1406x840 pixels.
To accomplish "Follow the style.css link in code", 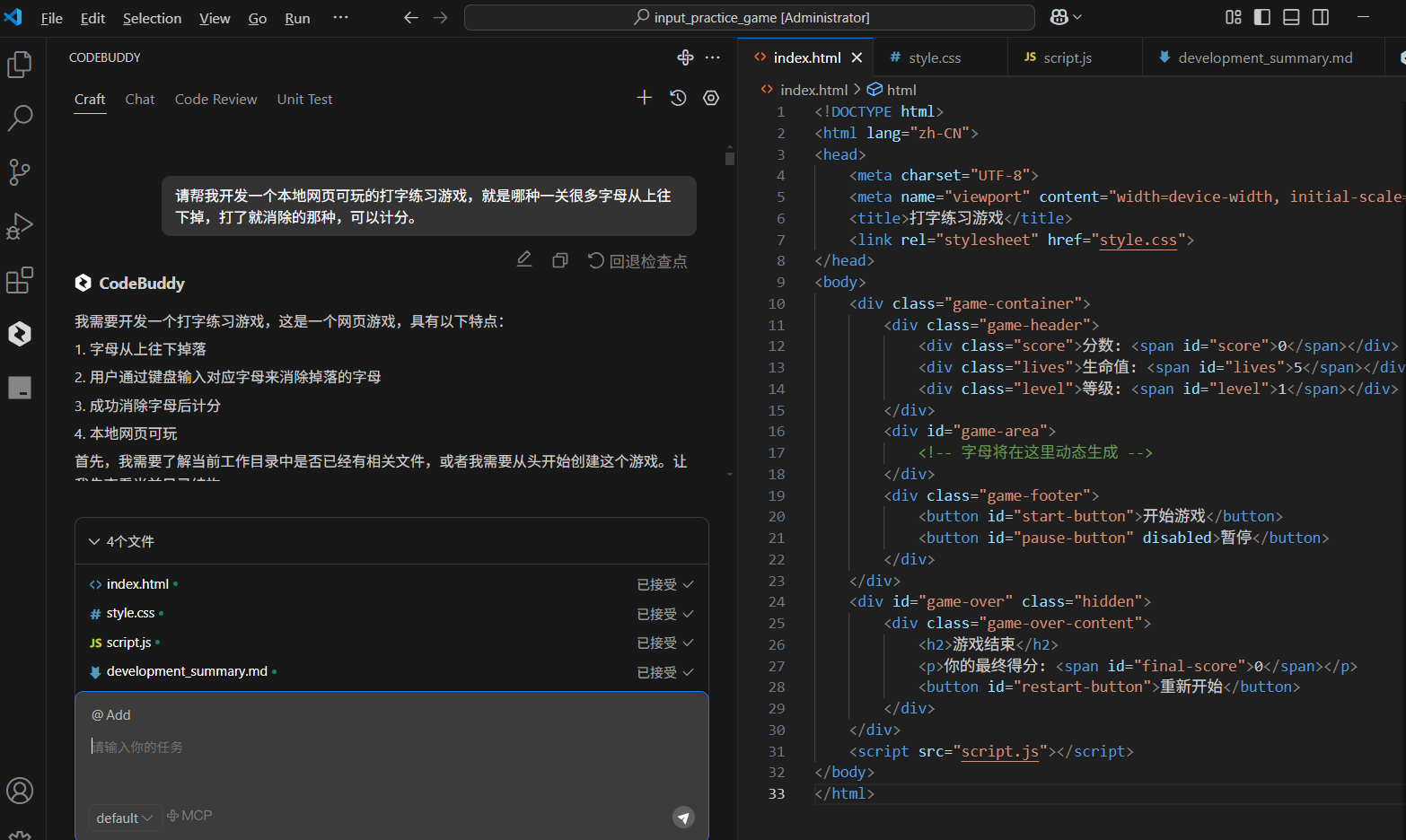I will [x=1138, y=240].
